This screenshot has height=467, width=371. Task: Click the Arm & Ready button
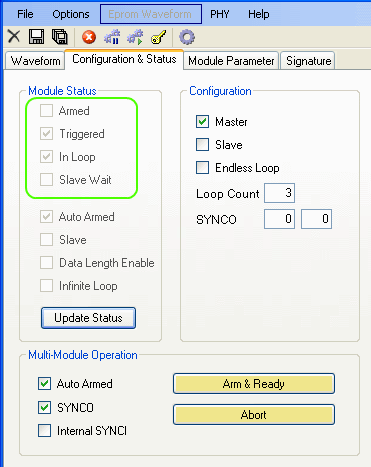tap(254, 384)
